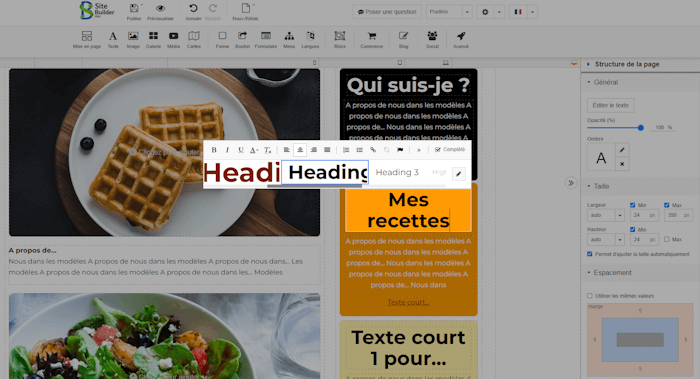Image resolution: width=700 pixels, height=379 pixels.
Task: Toggle Largeur Max checkbox
Action: [x=667, y=205]
